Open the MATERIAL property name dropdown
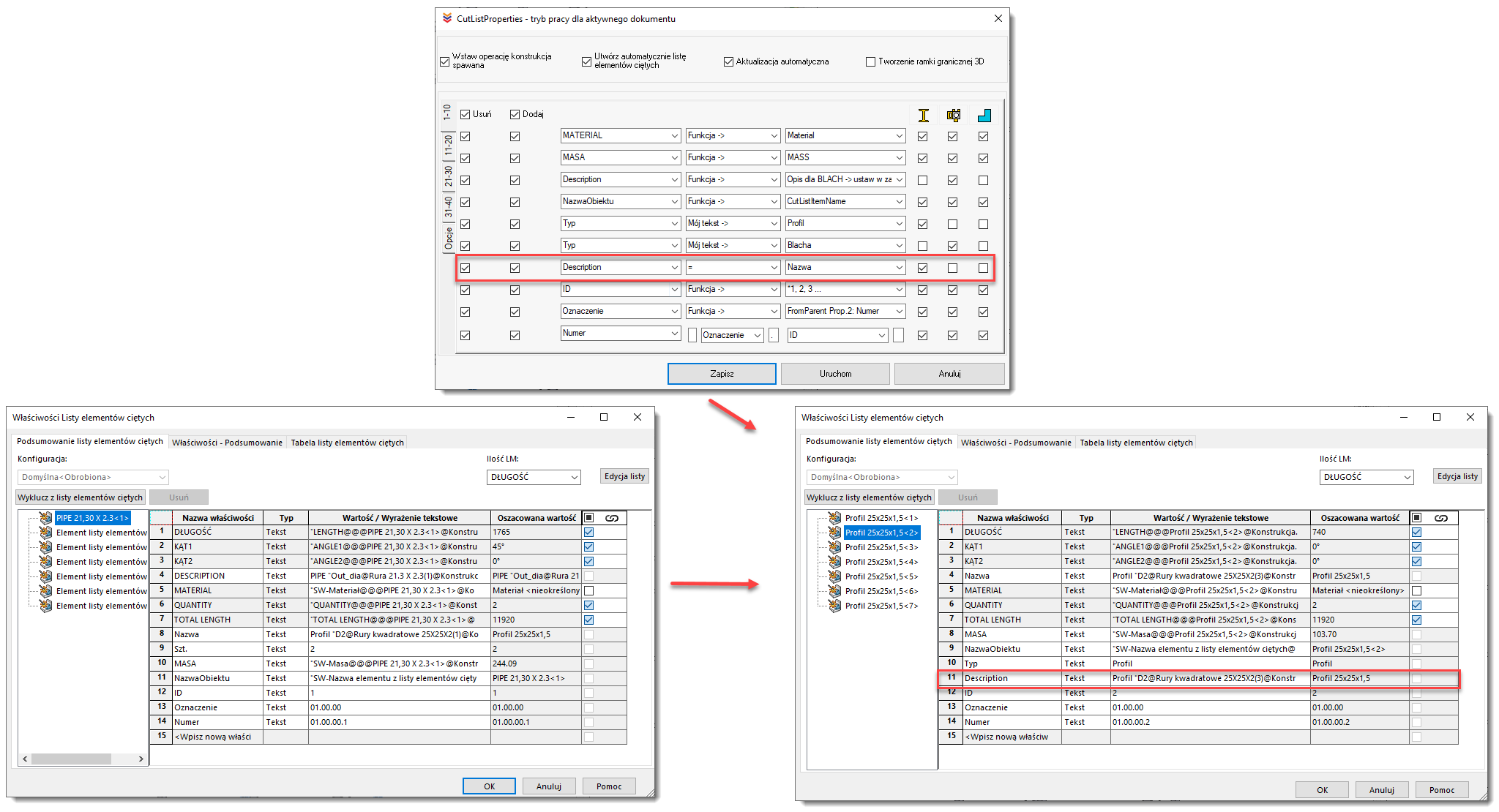 tap(674, 135)
